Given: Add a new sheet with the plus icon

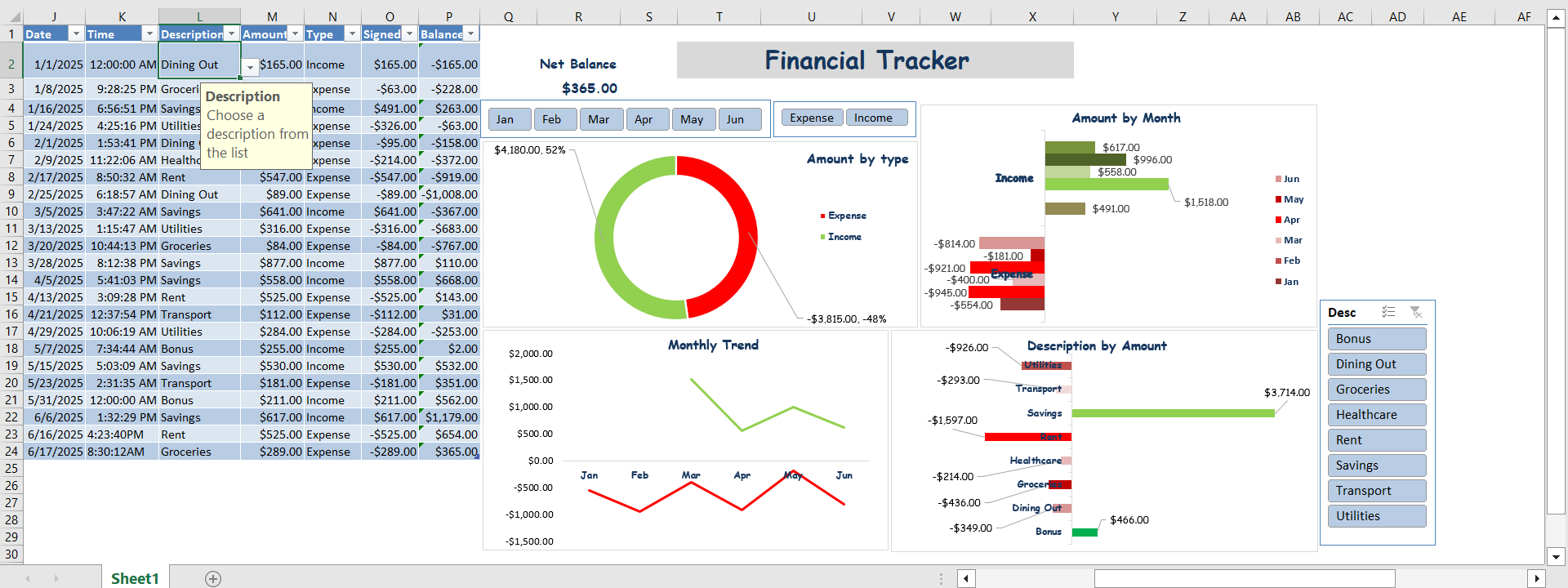Looking at the screenshot, I should 213,578.
